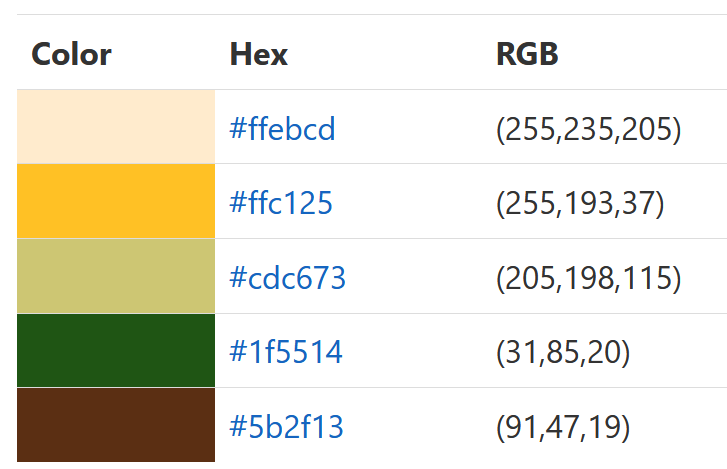Open the #1f5514 color link
Viewport: 727px width, 469px height.
click(285, 352)
